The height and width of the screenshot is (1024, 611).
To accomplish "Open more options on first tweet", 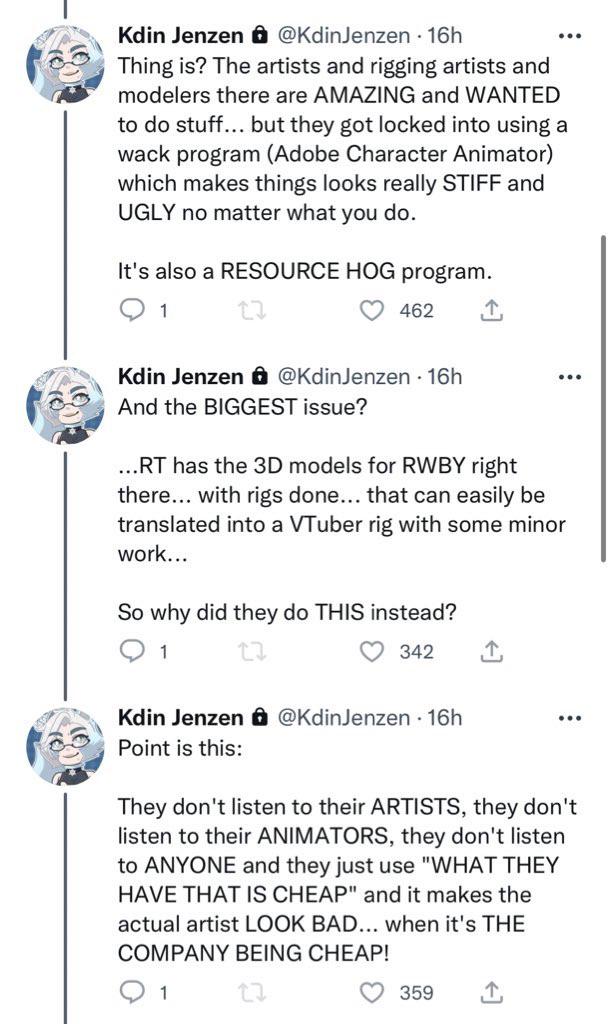I will [569, 36].
